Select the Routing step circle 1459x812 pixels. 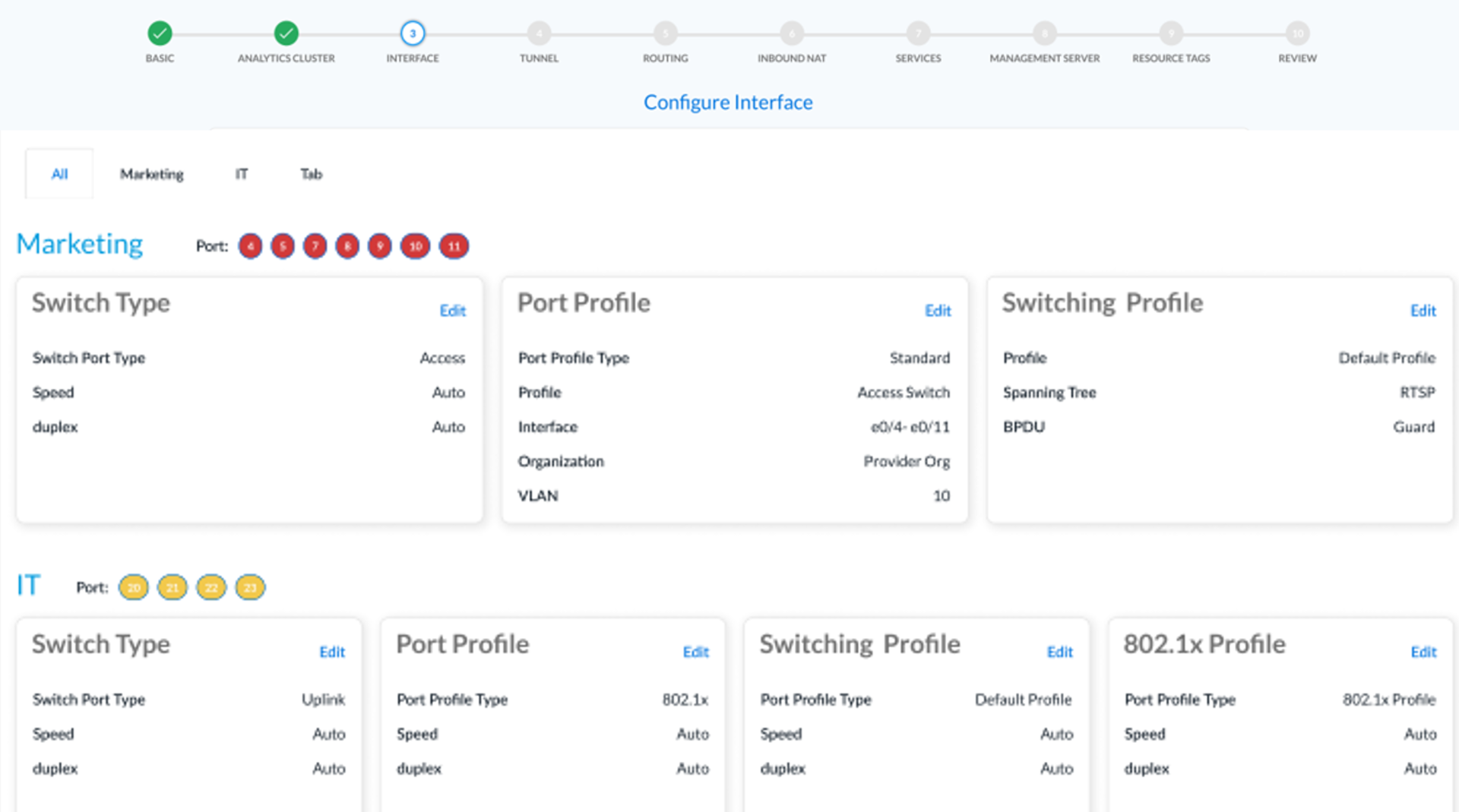[665, 33]
